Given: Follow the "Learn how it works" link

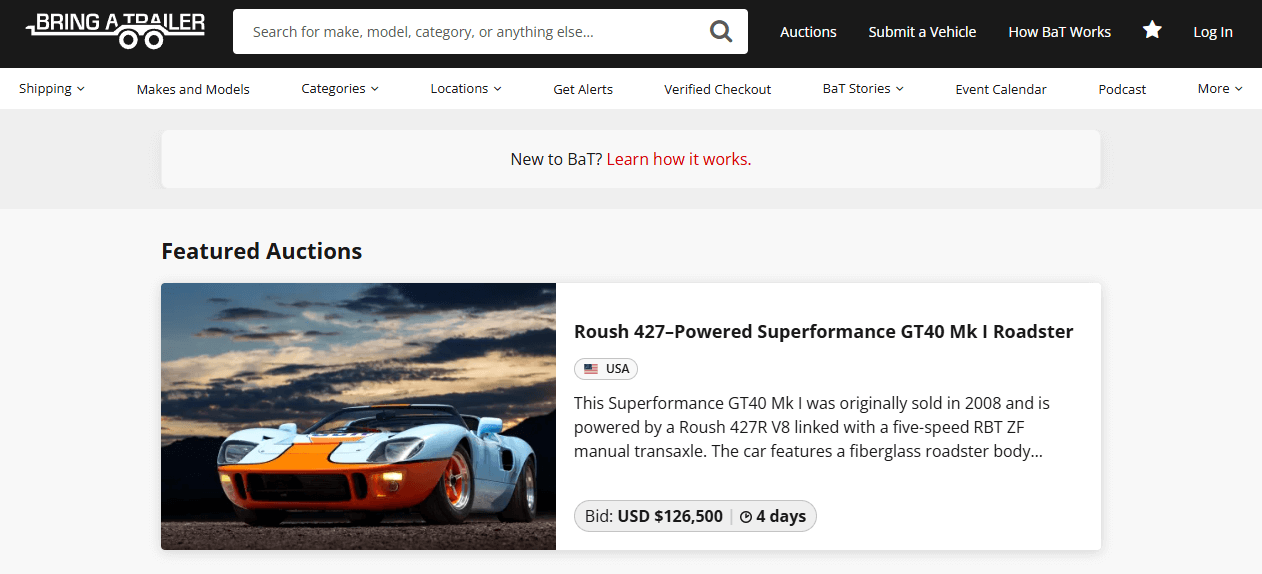Looking at the screenshot, I should [x=679, y=159].
